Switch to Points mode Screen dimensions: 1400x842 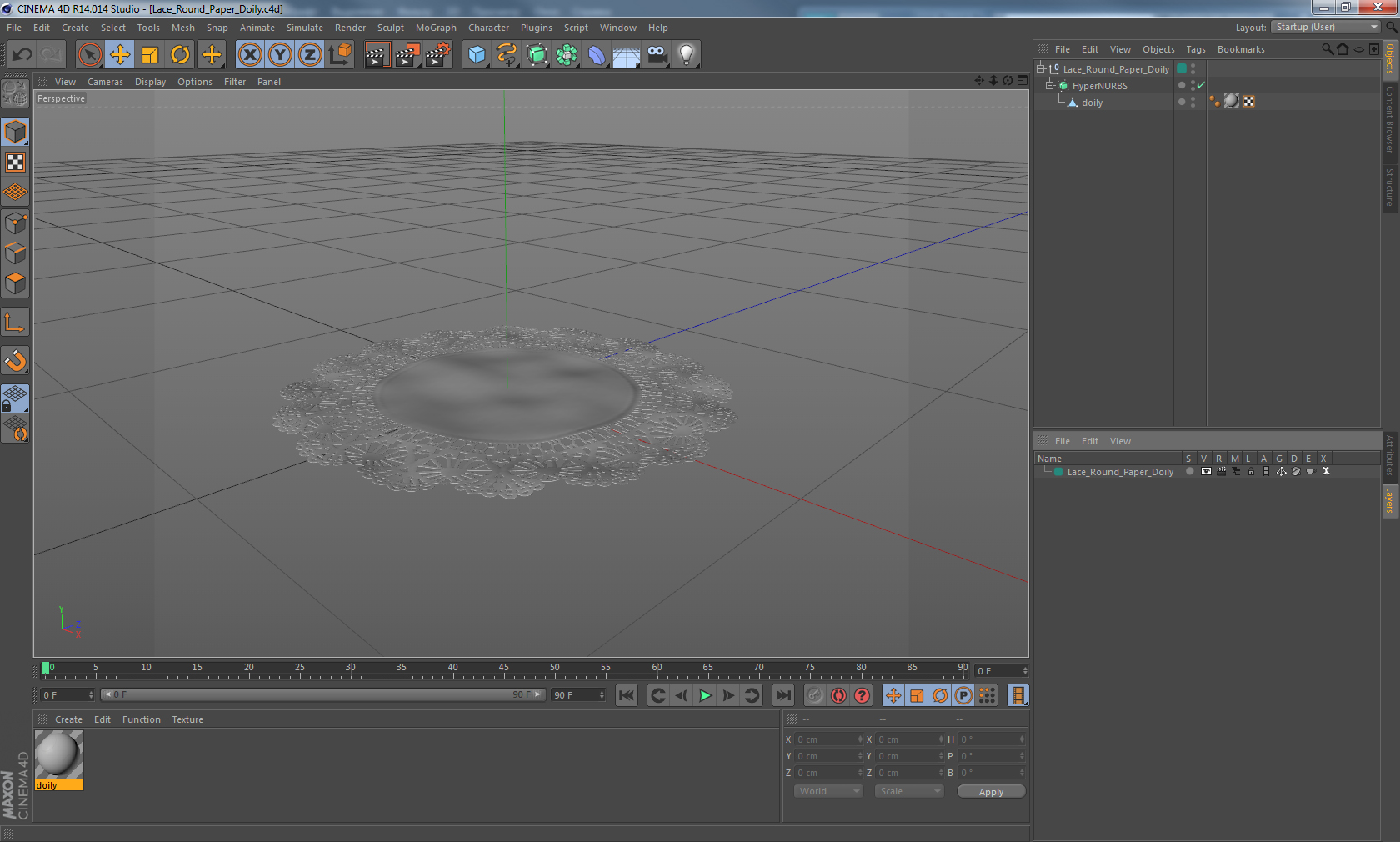pos(16,223)
